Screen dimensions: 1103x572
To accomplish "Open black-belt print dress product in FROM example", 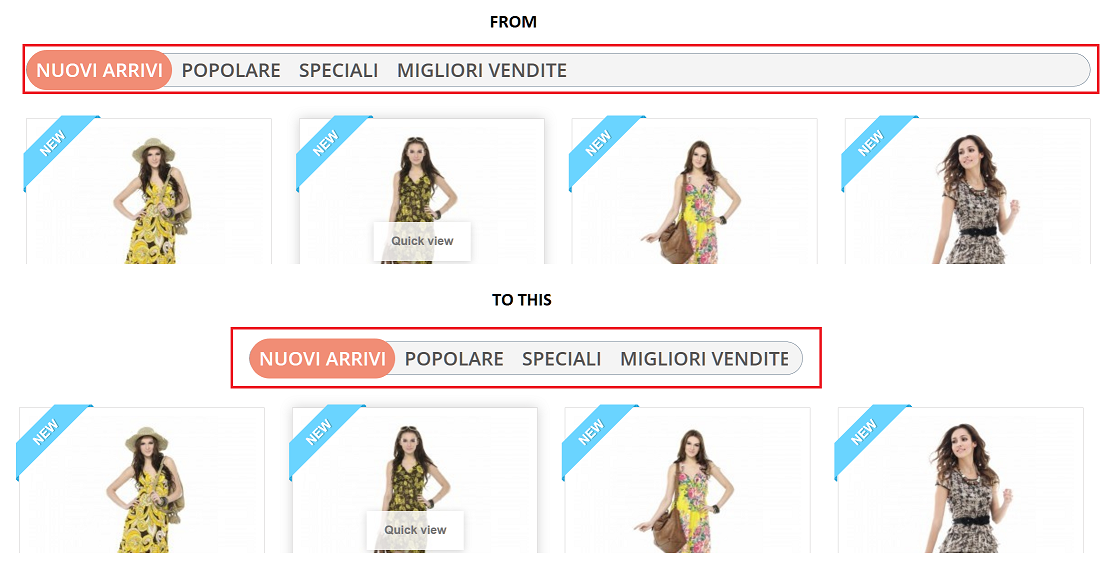I will pyautogui.click(x=967, y=191).
